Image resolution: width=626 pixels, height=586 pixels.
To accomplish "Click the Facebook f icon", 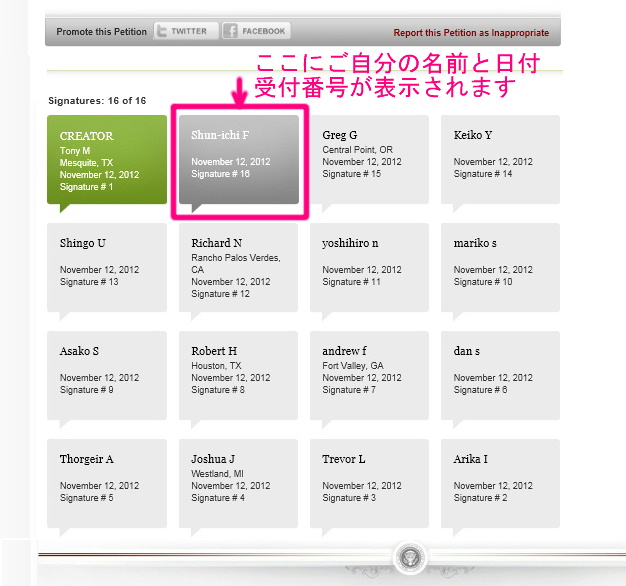I will click(231, 31).
